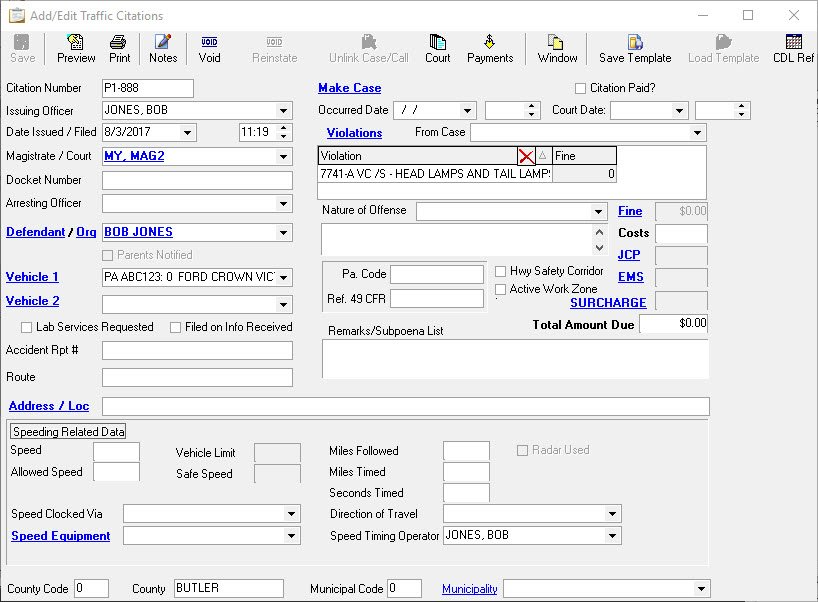The width and height of the screenshot is (818, 602).
Task: Enable Hwy Safety Corridor checkbox
Action: click(x=501, y=271)
